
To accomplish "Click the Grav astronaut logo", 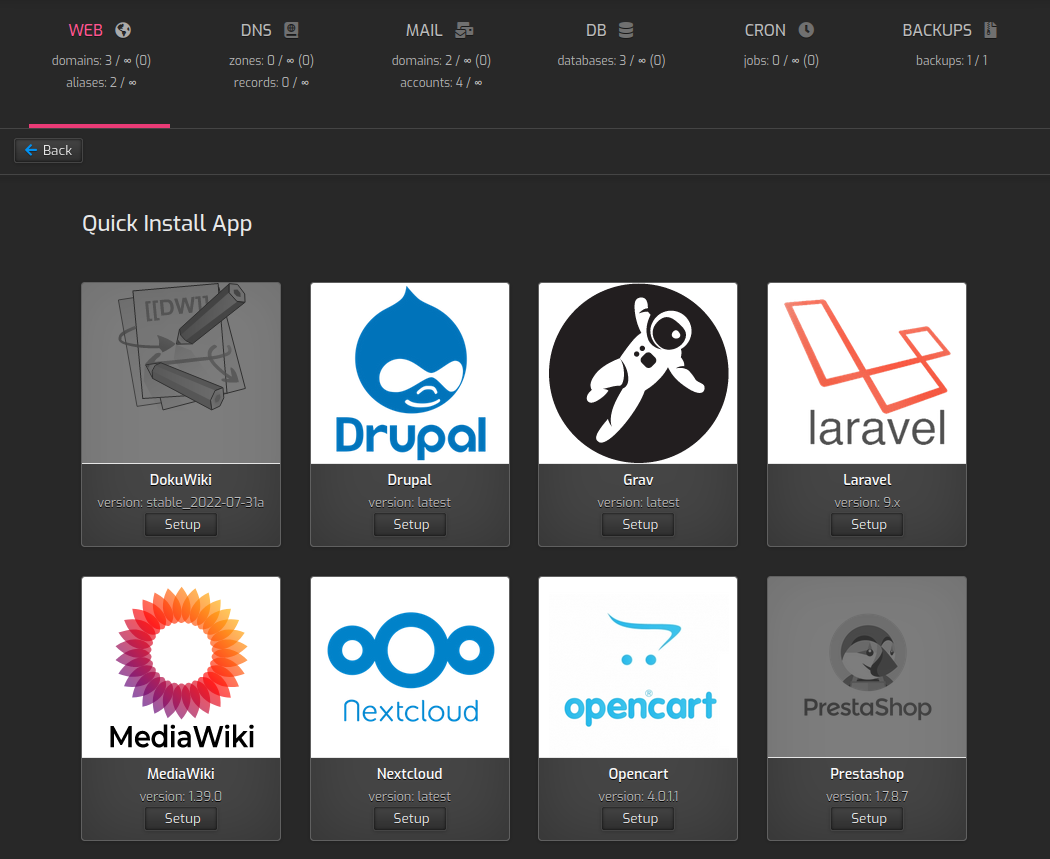I will [x=638, y=373].
